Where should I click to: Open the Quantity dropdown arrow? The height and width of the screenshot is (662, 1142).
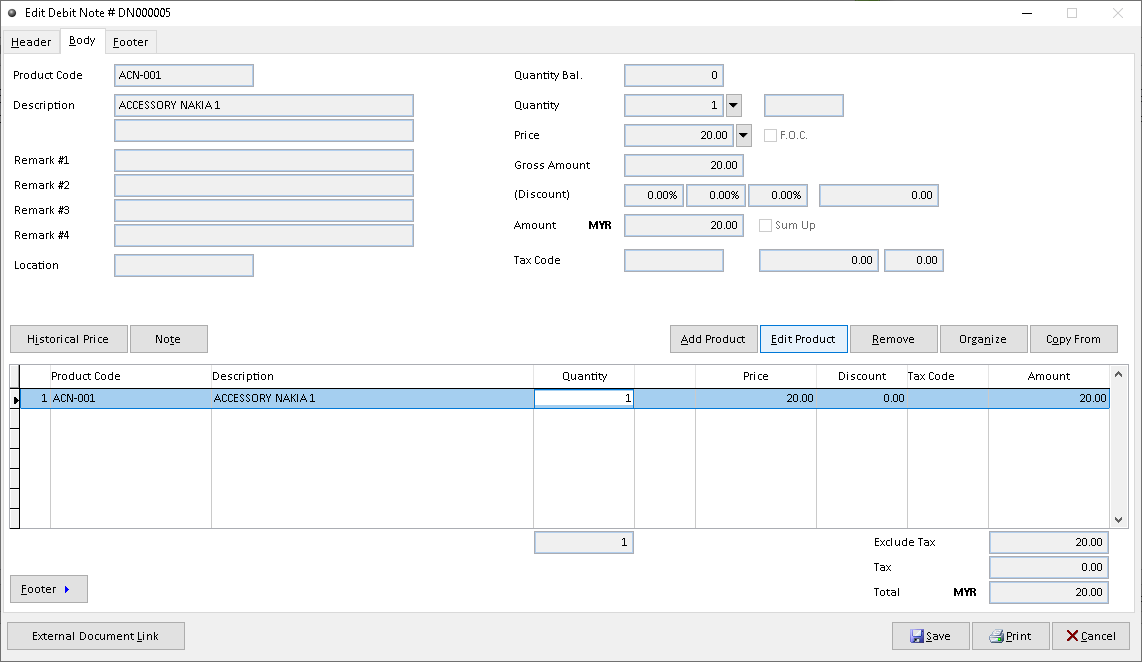coord(733,105)
